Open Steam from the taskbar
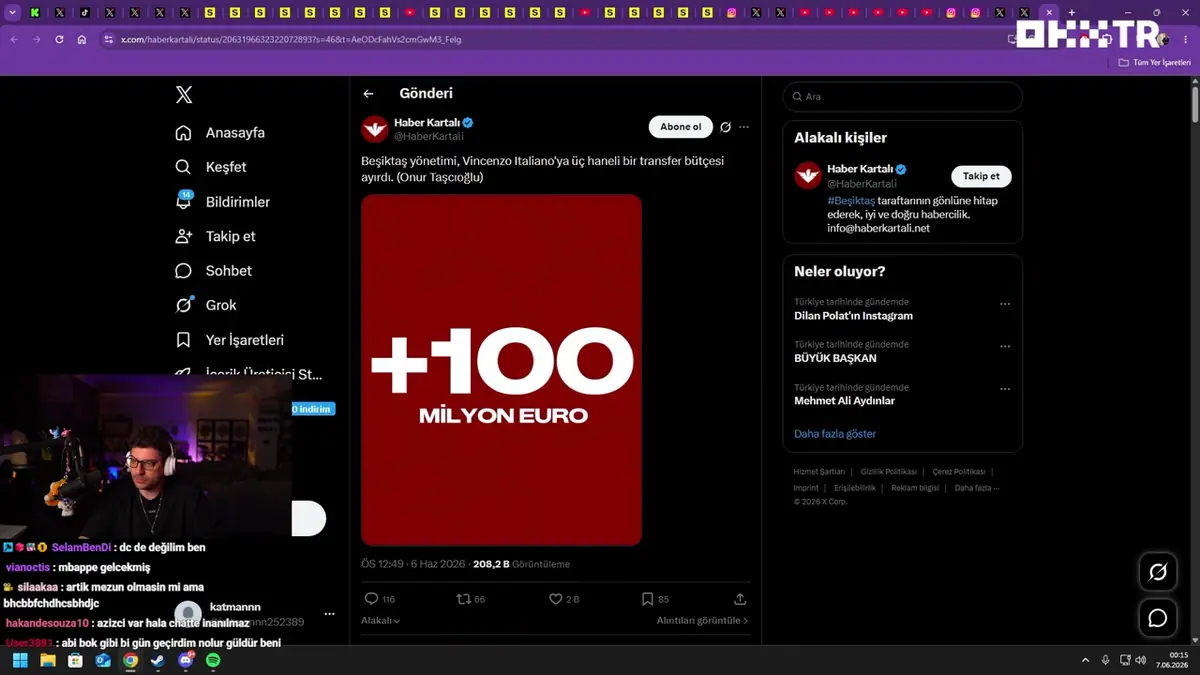This screenshot has height=675, width=1200. point(158,660)
